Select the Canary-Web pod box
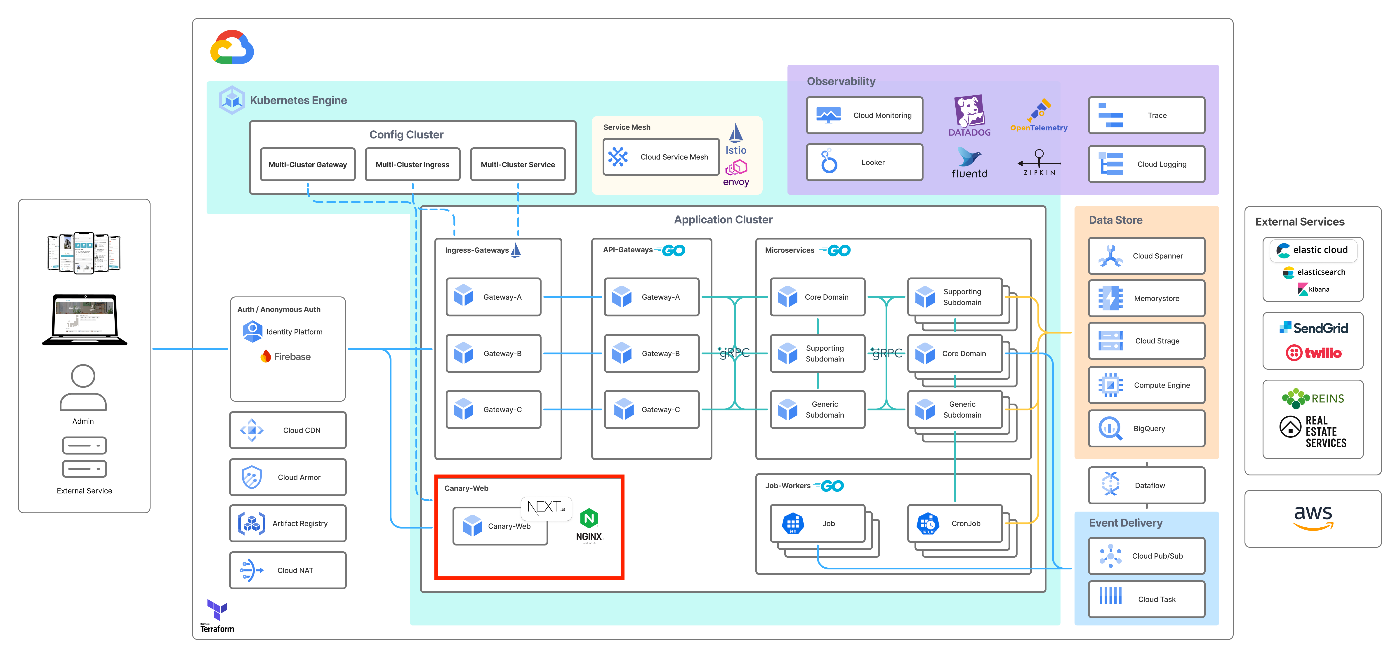This screenshot has width=1400, height=658. pos(500,526)
